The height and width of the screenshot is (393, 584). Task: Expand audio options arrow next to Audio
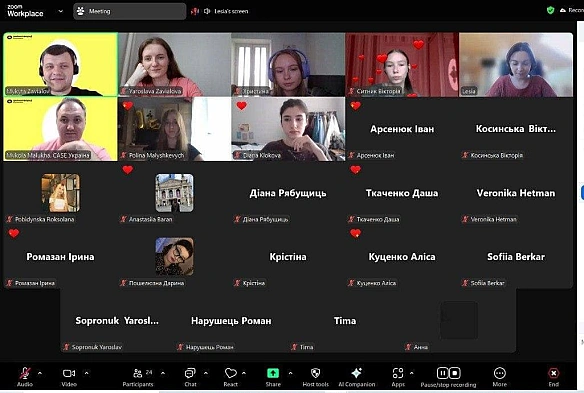point(40,373)
